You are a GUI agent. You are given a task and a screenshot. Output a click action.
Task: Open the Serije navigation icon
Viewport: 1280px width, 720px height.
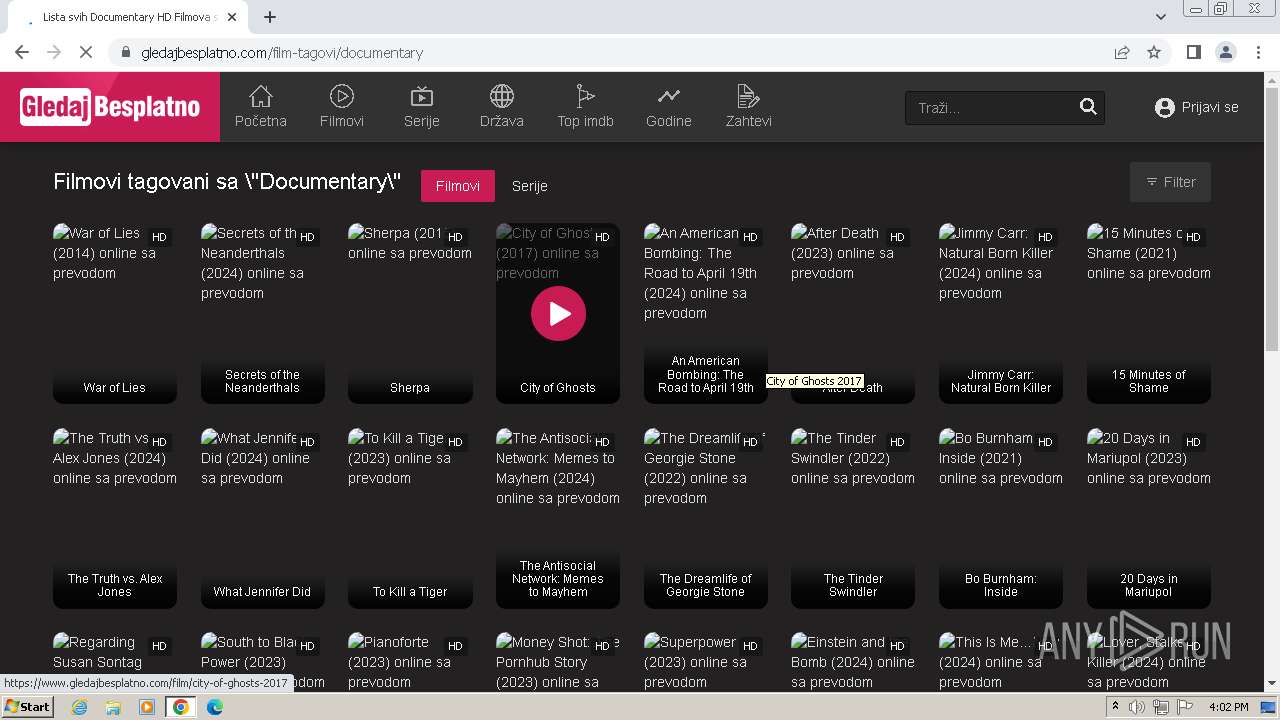422,97
